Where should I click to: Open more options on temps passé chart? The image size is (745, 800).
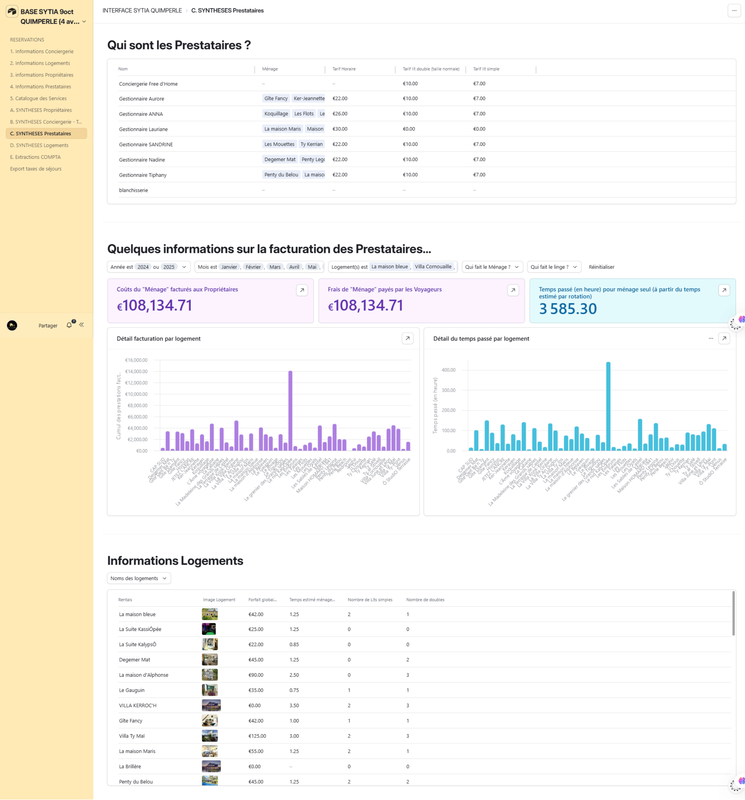point(711,339)
